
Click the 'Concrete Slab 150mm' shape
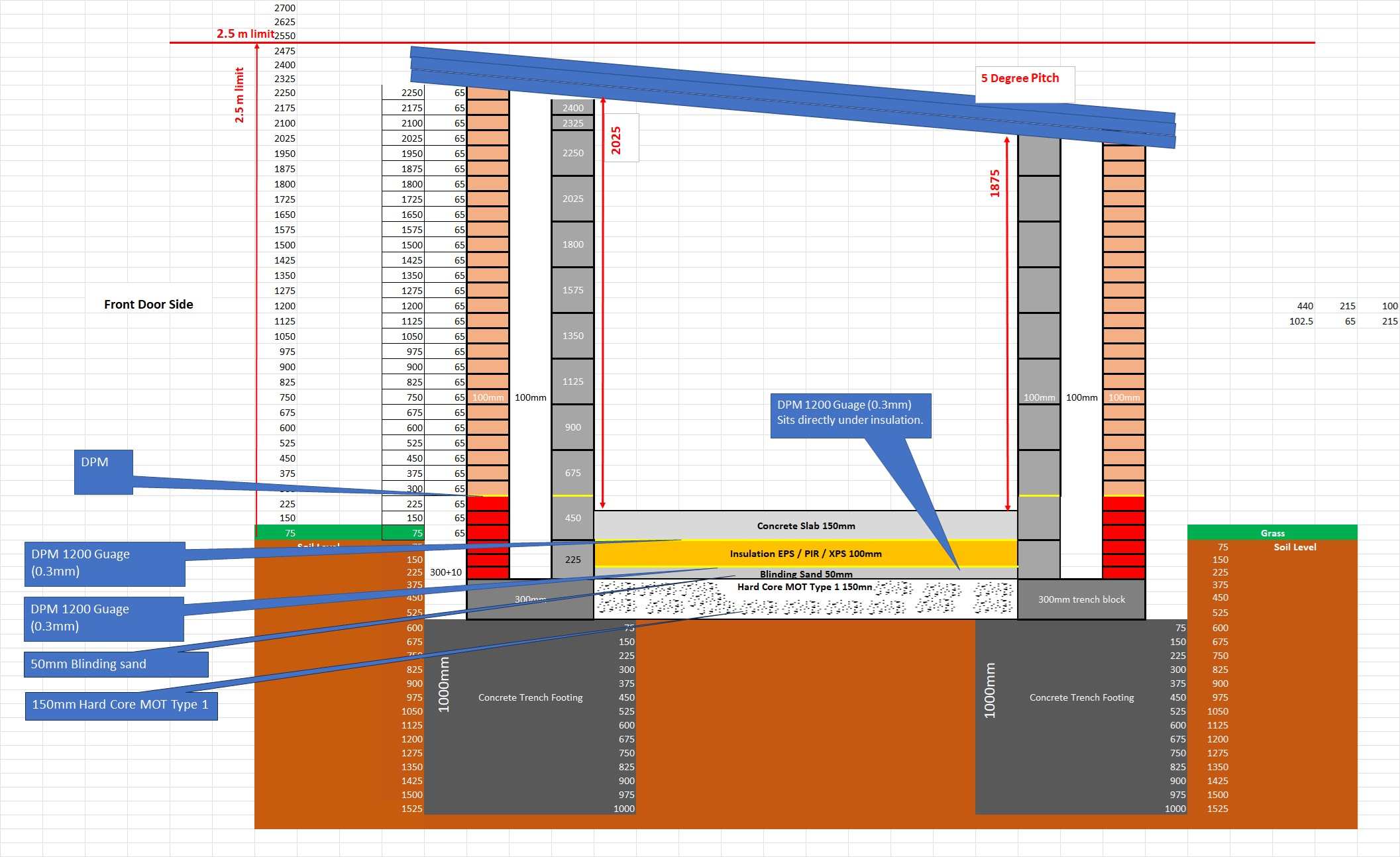806,526
